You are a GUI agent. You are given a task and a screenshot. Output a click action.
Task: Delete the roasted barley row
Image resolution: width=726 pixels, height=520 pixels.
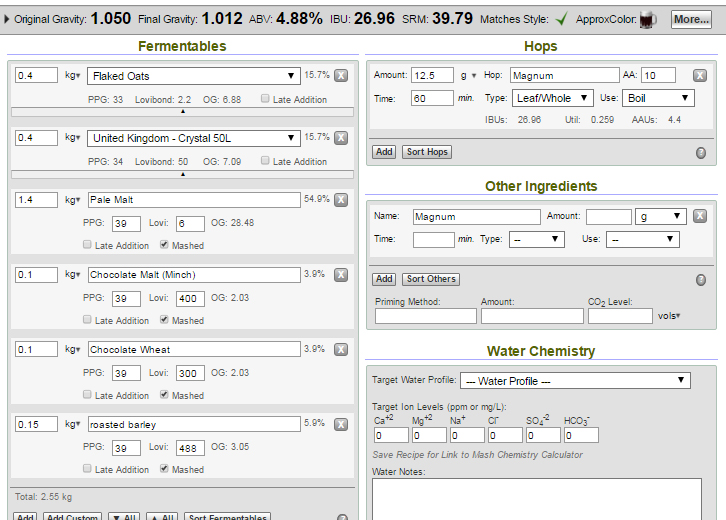click(341, 424)
